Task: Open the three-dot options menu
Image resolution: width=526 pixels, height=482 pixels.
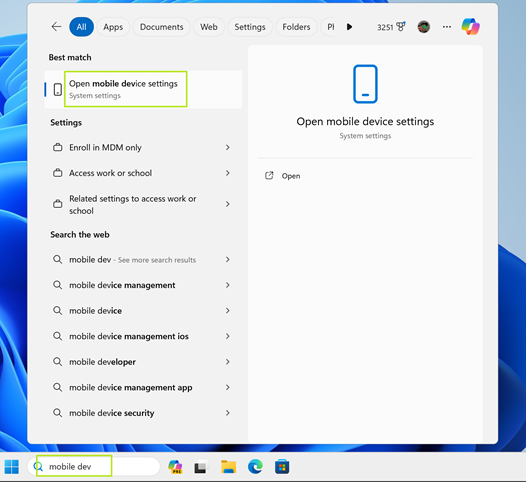Action: (446, 27)
